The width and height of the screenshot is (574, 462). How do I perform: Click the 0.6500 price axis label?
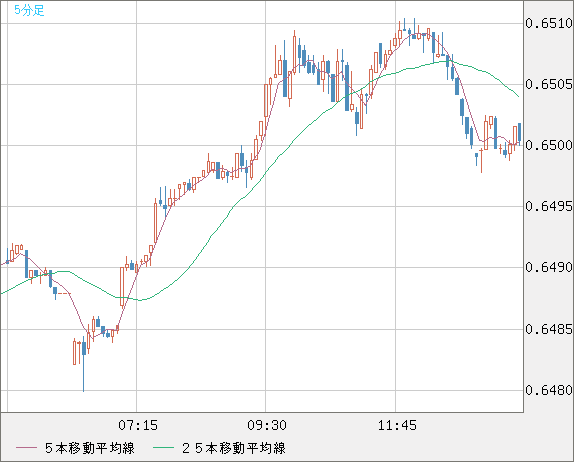(549, 145)
